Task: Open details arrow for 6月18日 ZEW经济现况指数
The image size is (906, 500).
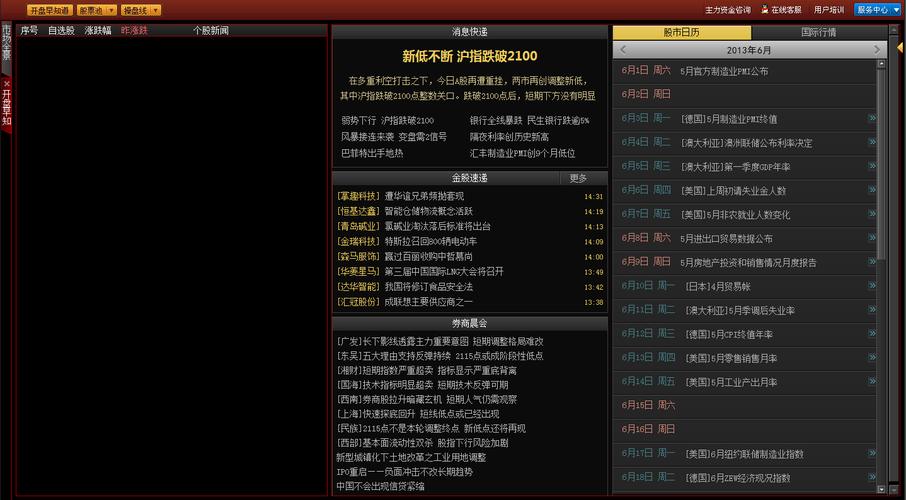Action: (872, 477)
